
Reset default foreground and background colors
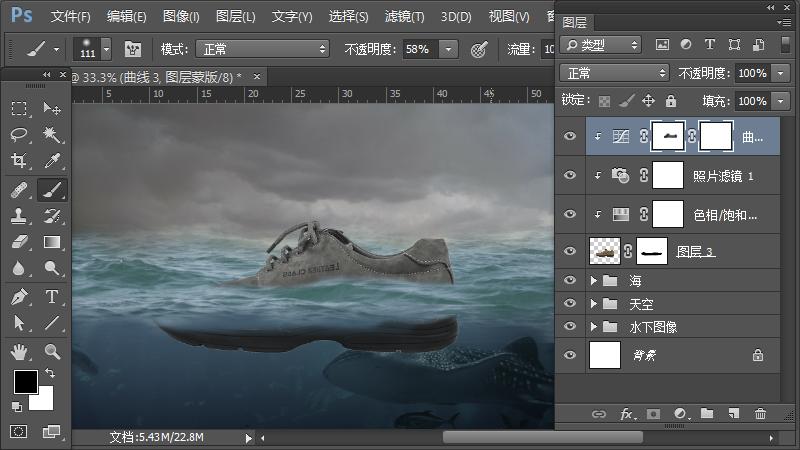pyautogui.click(x=17, y=407)
